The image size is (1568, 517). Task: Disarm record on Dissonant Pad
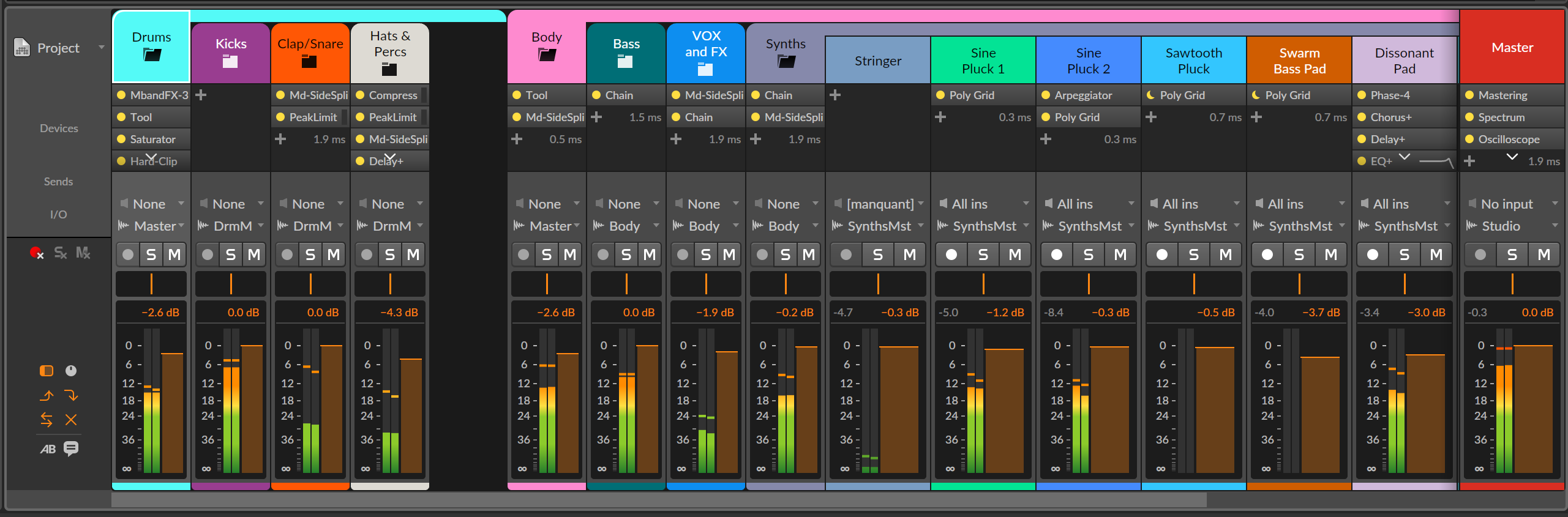coord(1373,255)
